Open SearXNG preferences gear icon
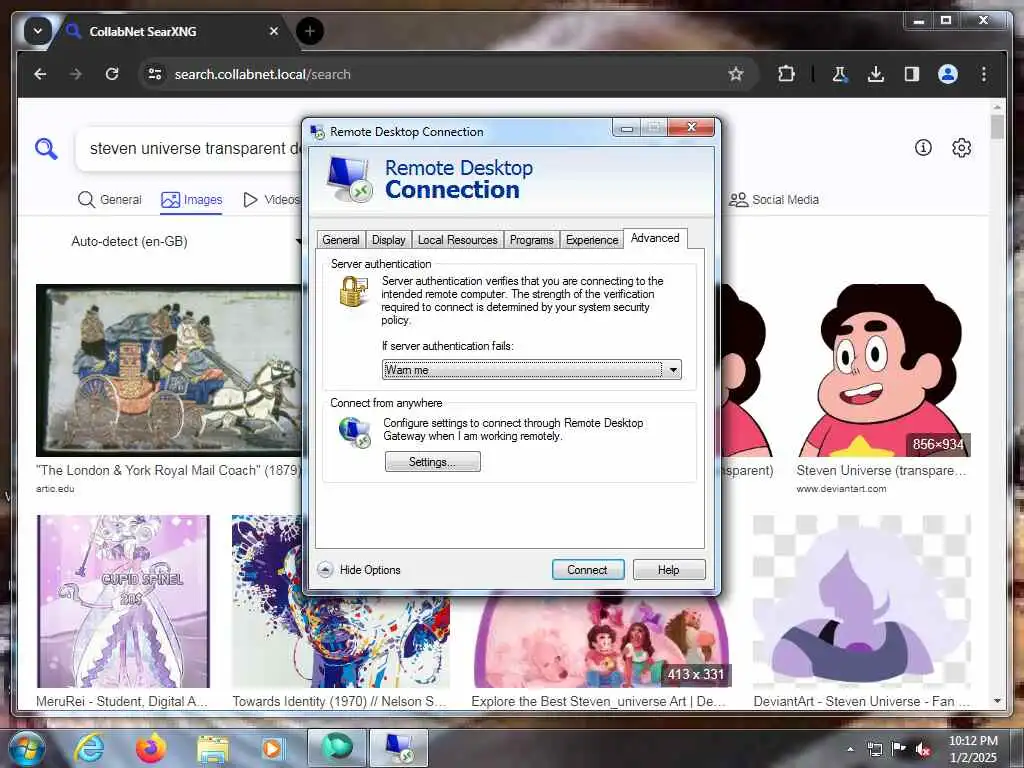Viewport: 1024px width, 768px height. pos(961,148)
